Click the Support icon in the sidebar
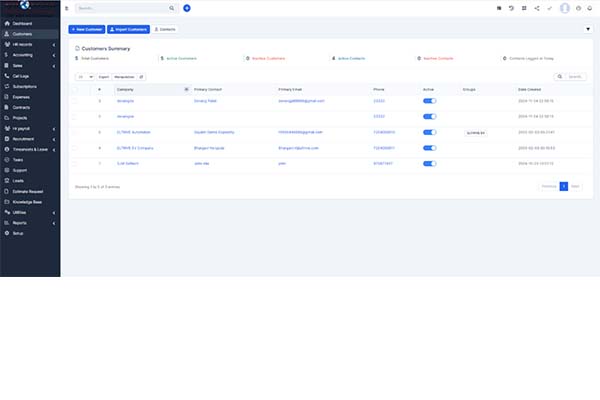This screenshot has width=600, height=400. pyautogui.click(x=7, y=170)
